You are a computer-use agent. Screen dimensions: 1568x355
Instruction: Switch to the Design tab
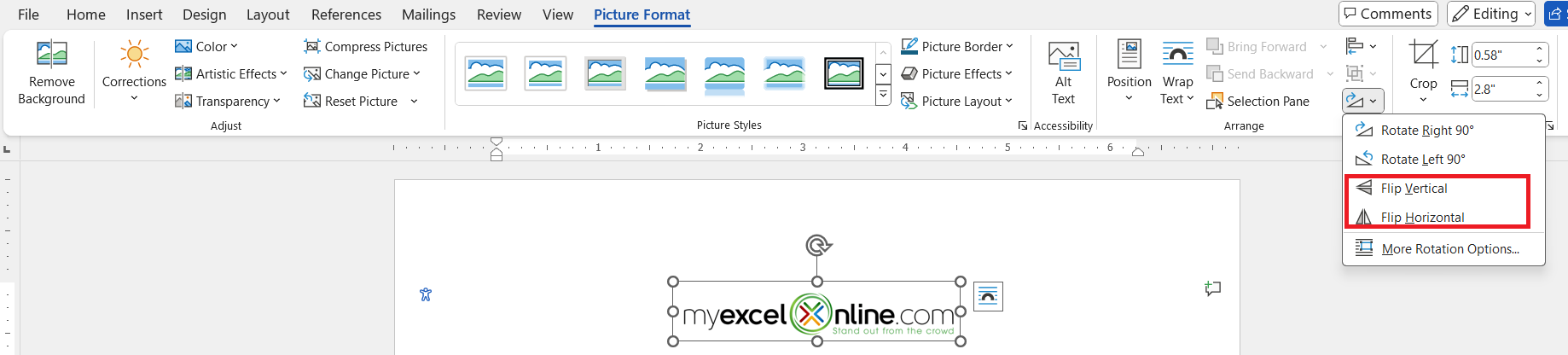coord(205,15)
